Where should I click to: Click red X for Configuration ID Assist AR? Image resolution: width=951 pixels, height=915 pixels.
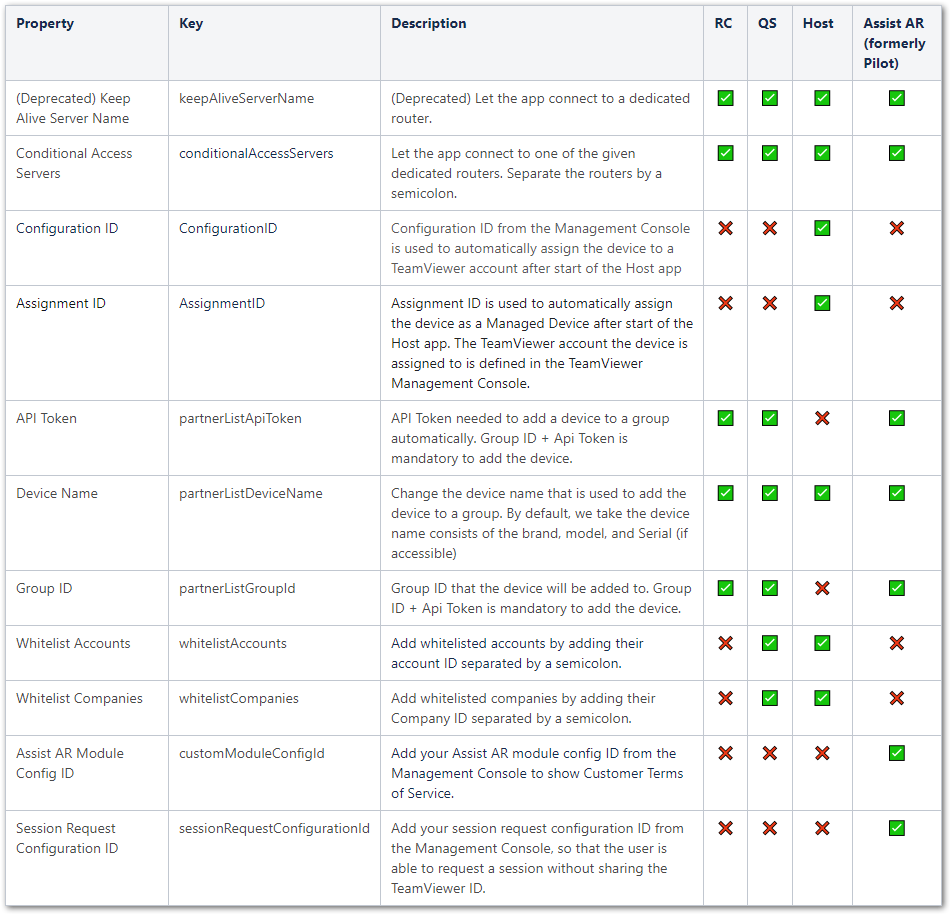(897, 228)
